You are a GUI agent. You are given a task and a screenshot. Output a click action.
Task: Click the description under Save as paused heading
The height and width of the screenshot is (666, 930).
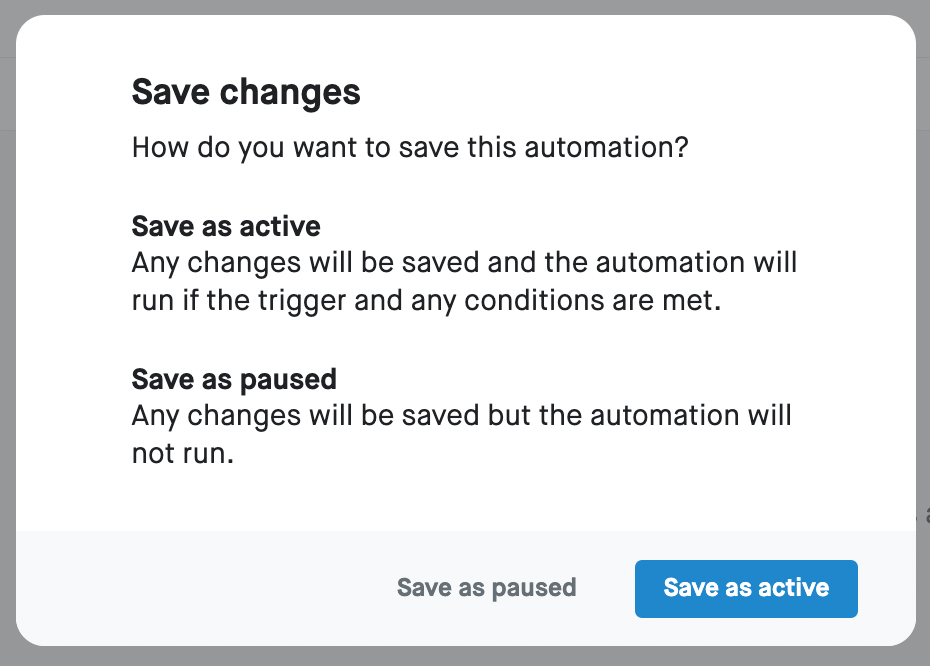click(461, 434)
